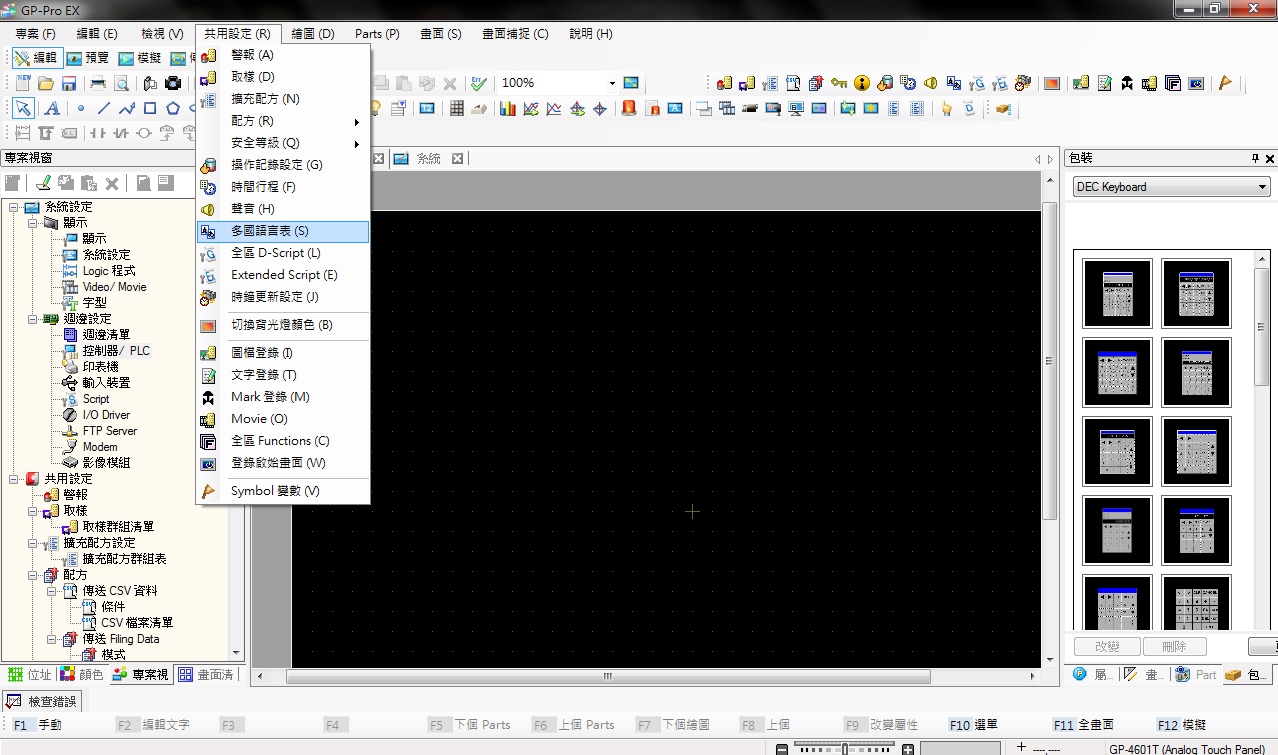Open the 繪圖 (D) menu
Image resolution: width=1278 pixels, height=755 pixels.
312,33
